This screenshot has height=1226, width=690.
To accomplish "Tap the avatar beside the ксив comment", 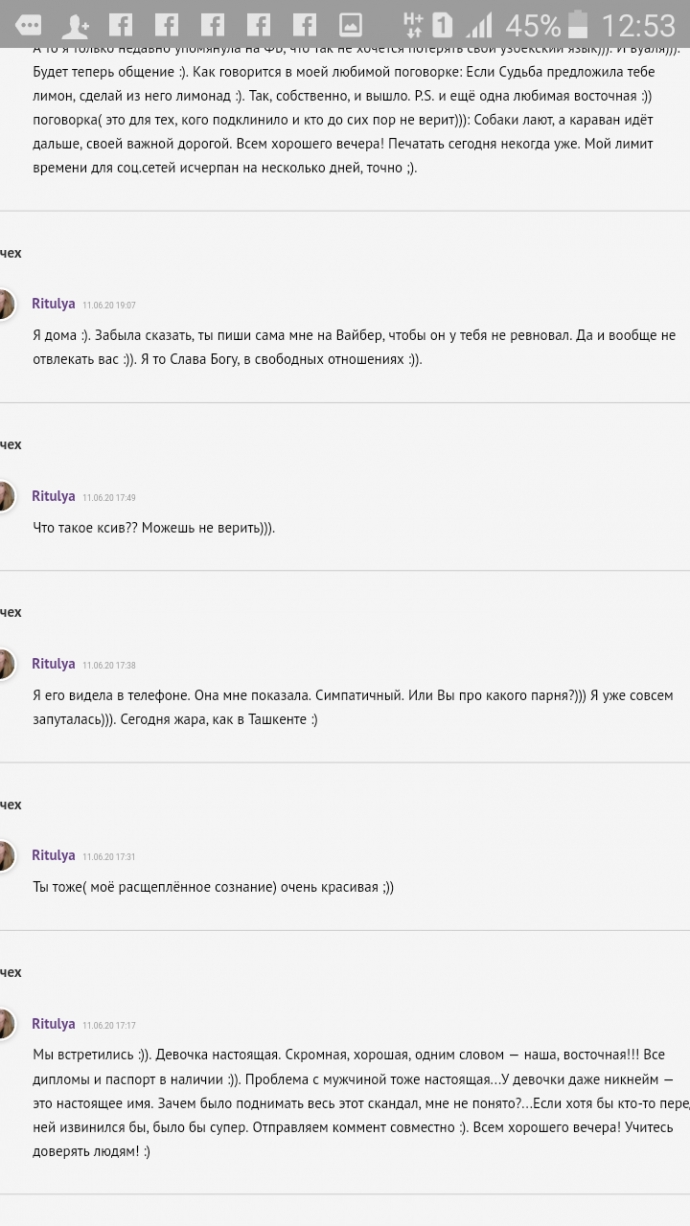I will [6, 496].
